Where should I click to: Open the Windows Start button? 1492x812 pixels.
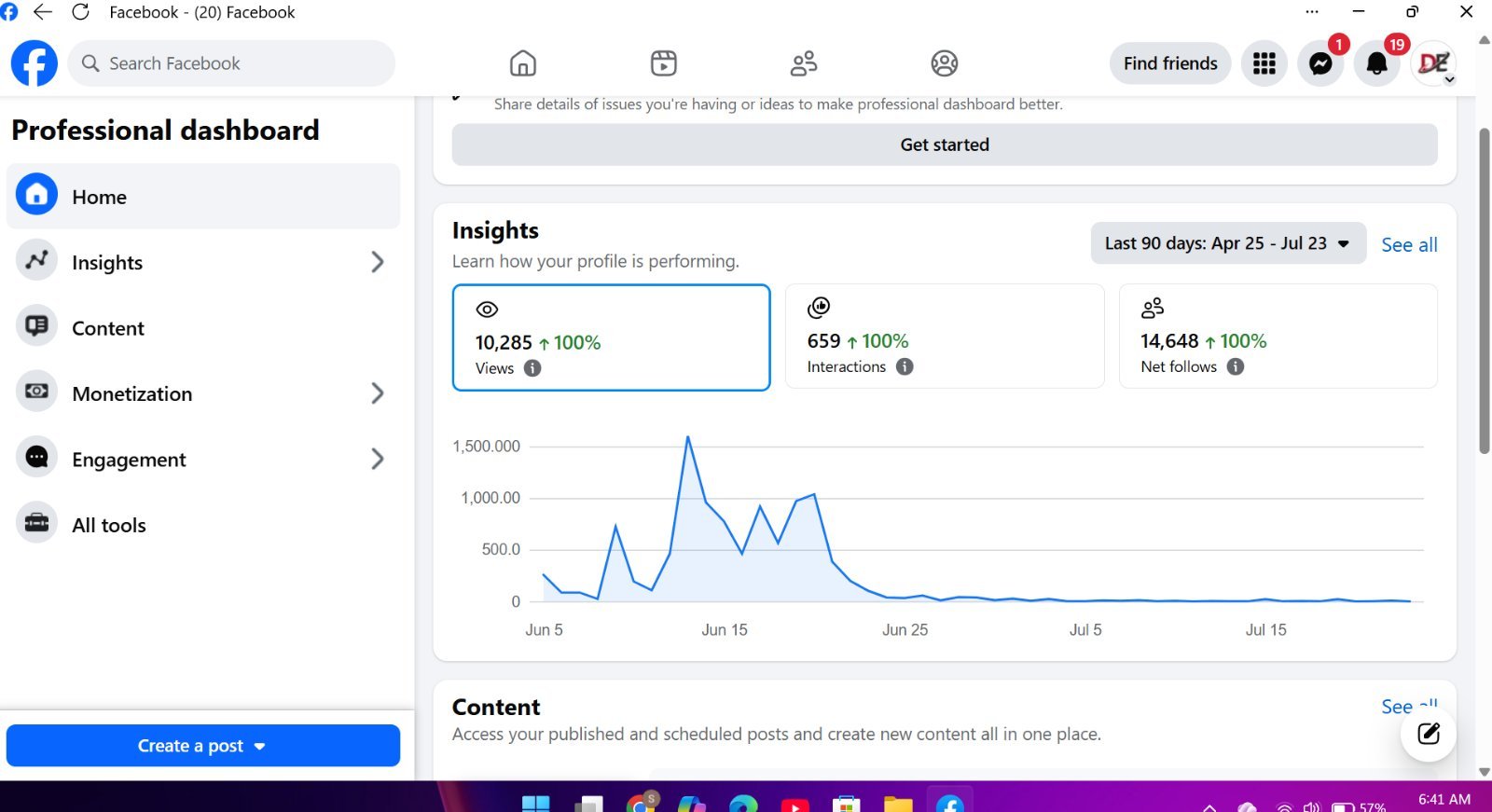pos(536,804)
